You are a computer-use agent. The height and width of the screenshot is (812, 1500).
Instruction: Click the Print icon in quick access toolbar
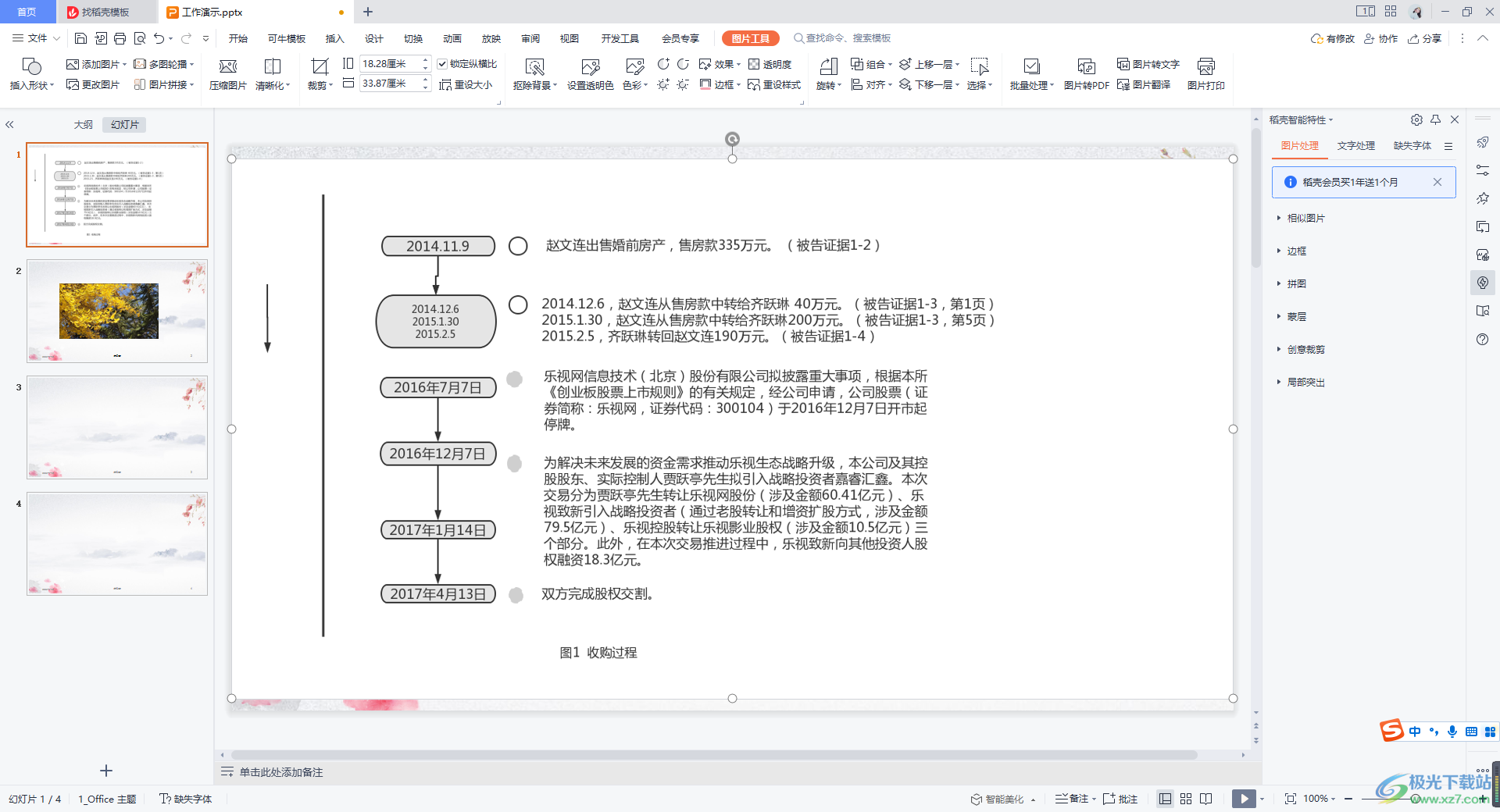pyautogui.click(x=120, y=38)
